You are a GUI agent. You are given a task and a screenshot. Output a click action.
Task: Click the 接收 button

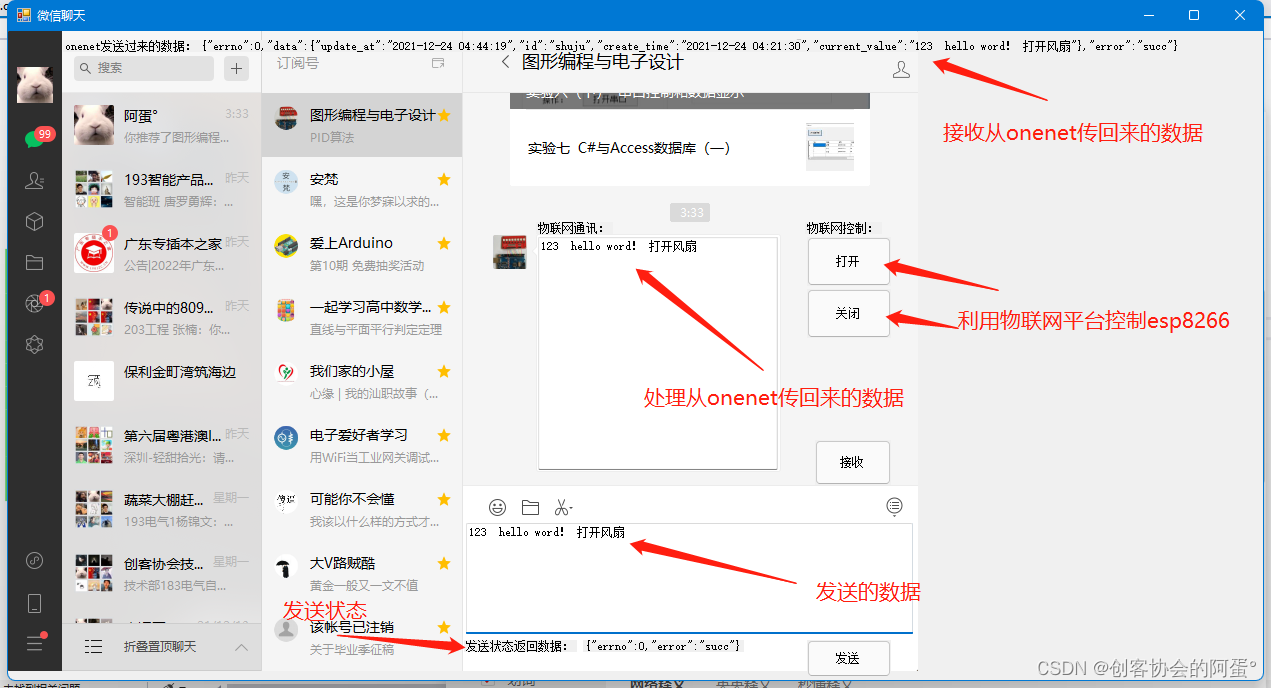[x=852, y=462]
